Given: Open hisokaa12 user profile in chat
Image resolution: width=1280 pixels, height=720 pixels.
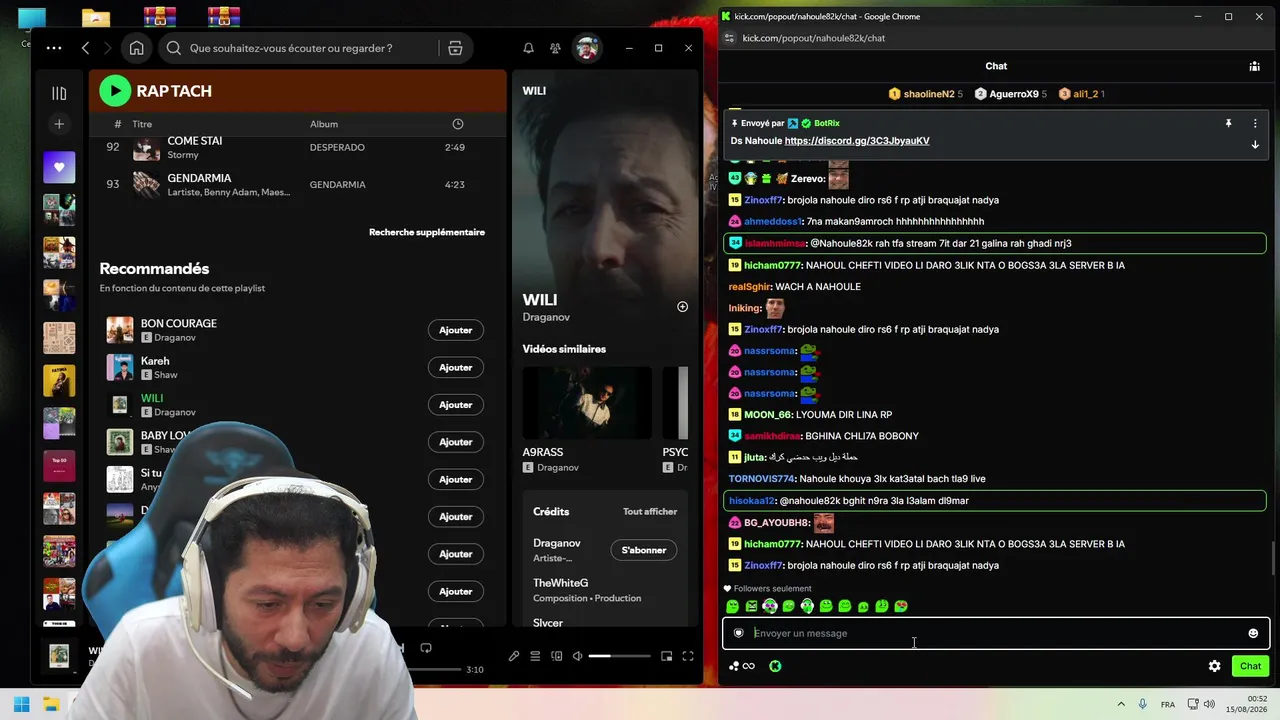Looking at the screenshot, I should pos(752,501).
